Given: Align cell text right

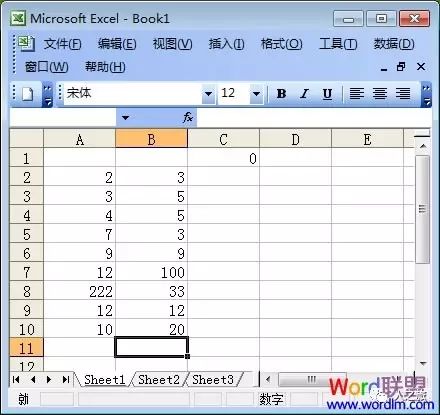Looking at the screenshot, I should [x=403, y=94].
